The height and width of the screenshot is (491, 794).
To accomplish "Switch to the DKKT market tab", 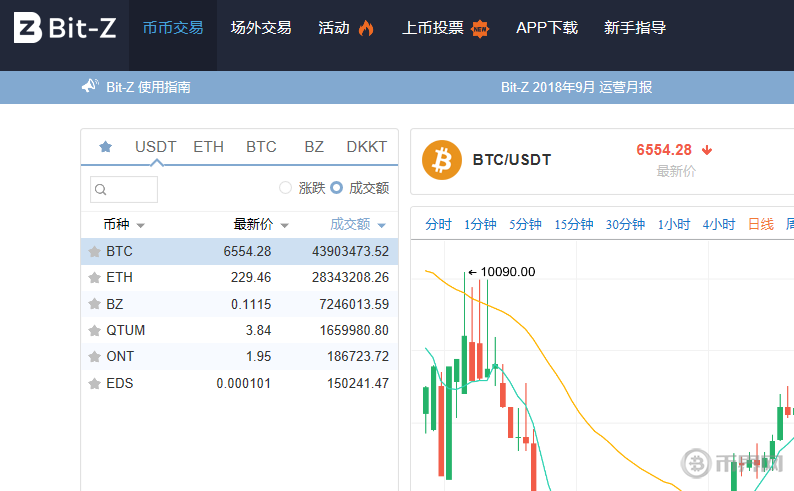I will click(x=367, y=147).
